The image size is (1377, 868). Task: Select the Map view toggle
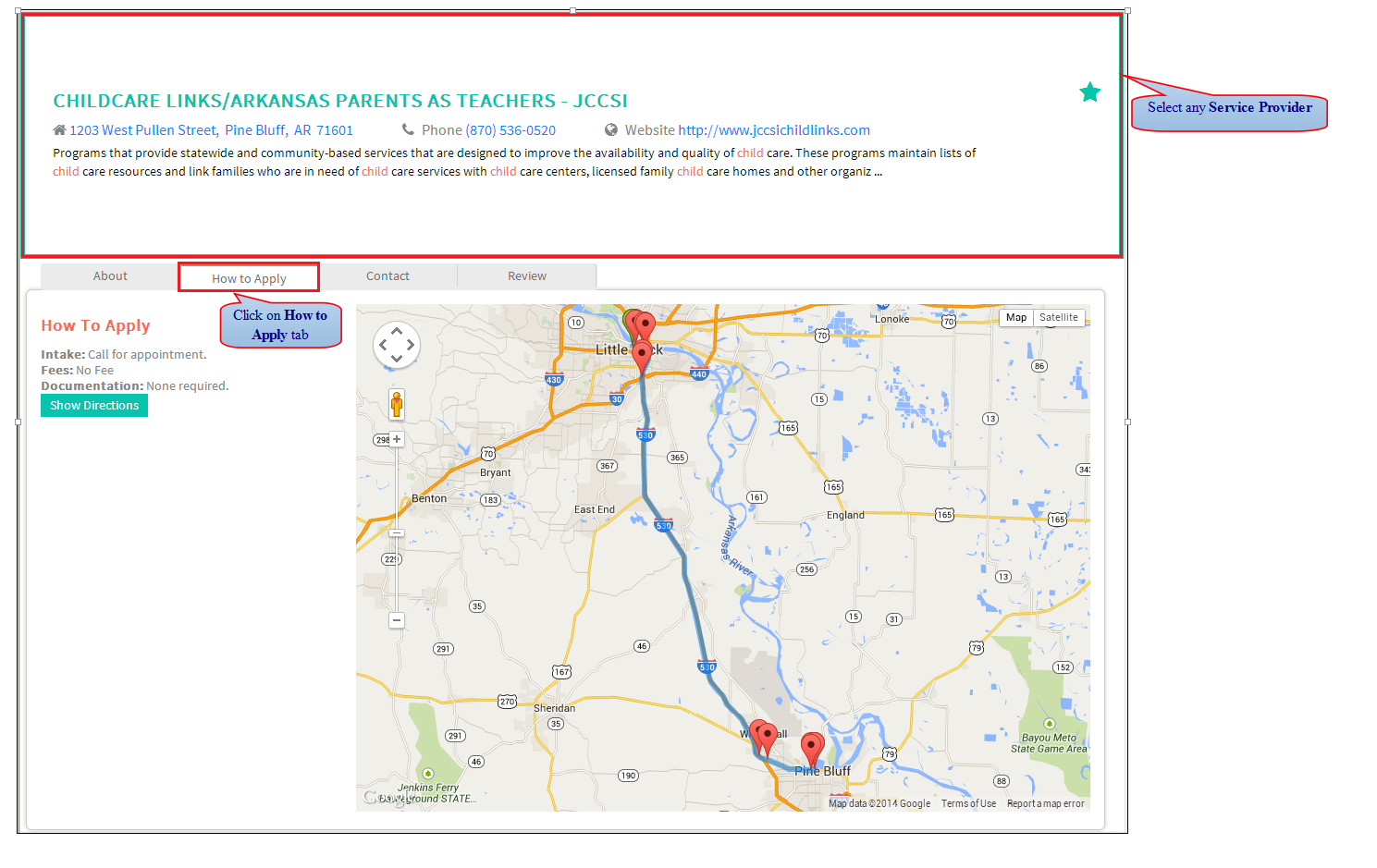[1016, 317]
